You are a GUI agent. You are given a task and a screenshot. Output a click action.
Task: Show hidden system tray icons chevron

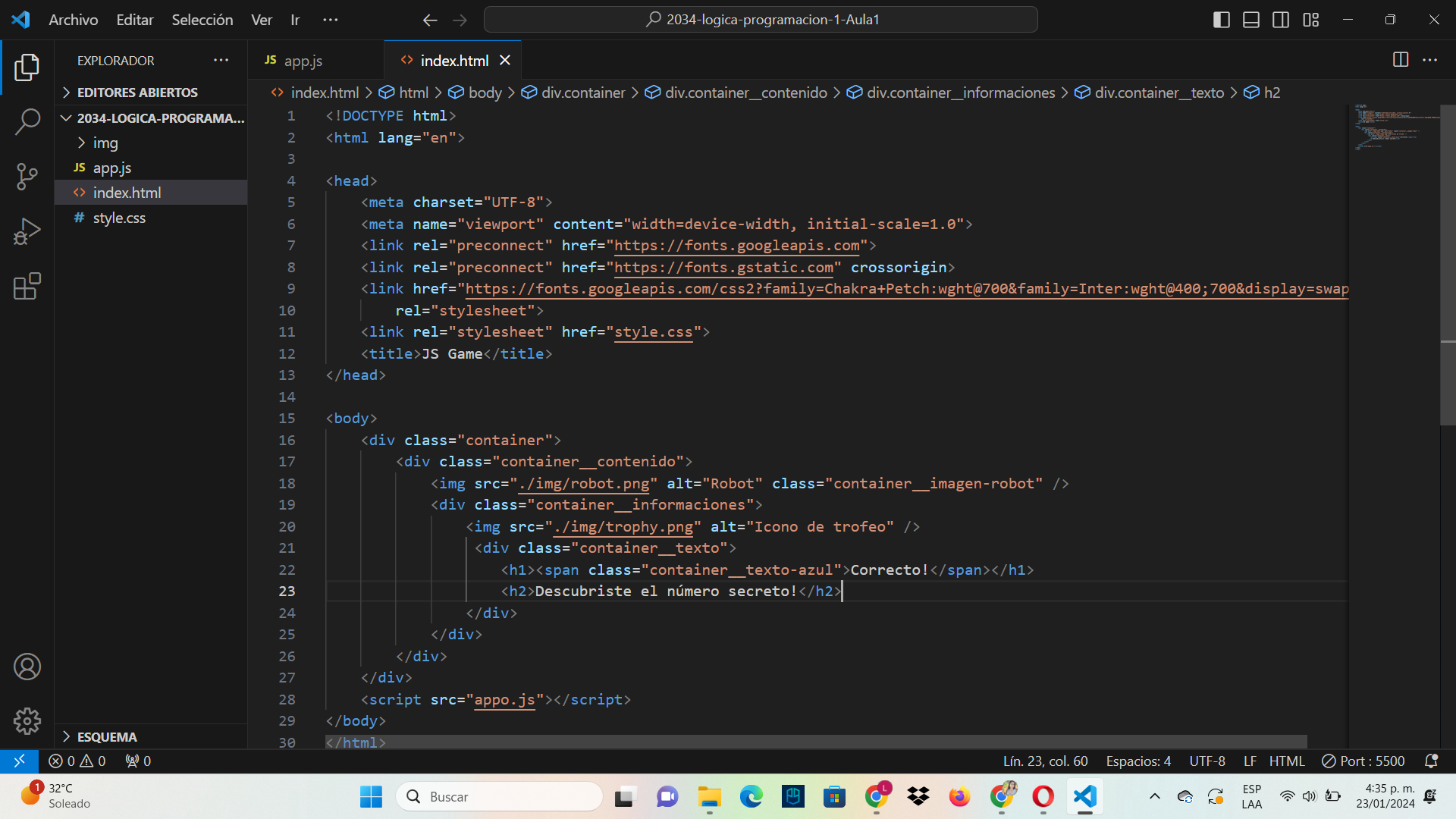[x=1154, y=796]
